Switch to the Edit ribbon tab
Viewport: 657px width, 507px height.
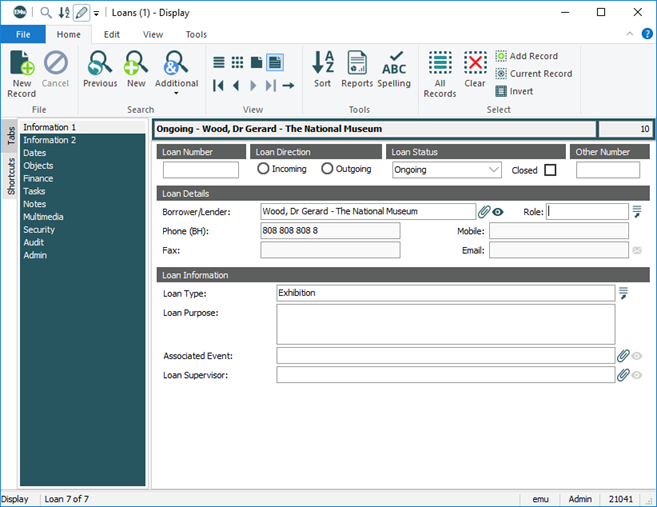click(x=112, y=34)
